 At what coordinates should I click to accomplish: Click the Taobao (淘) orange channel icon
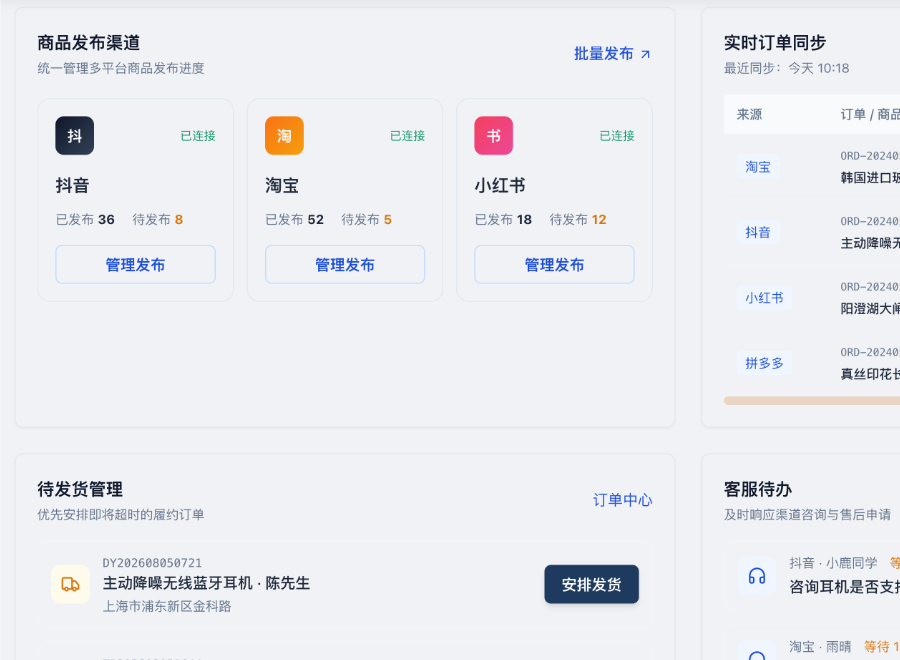284,136
